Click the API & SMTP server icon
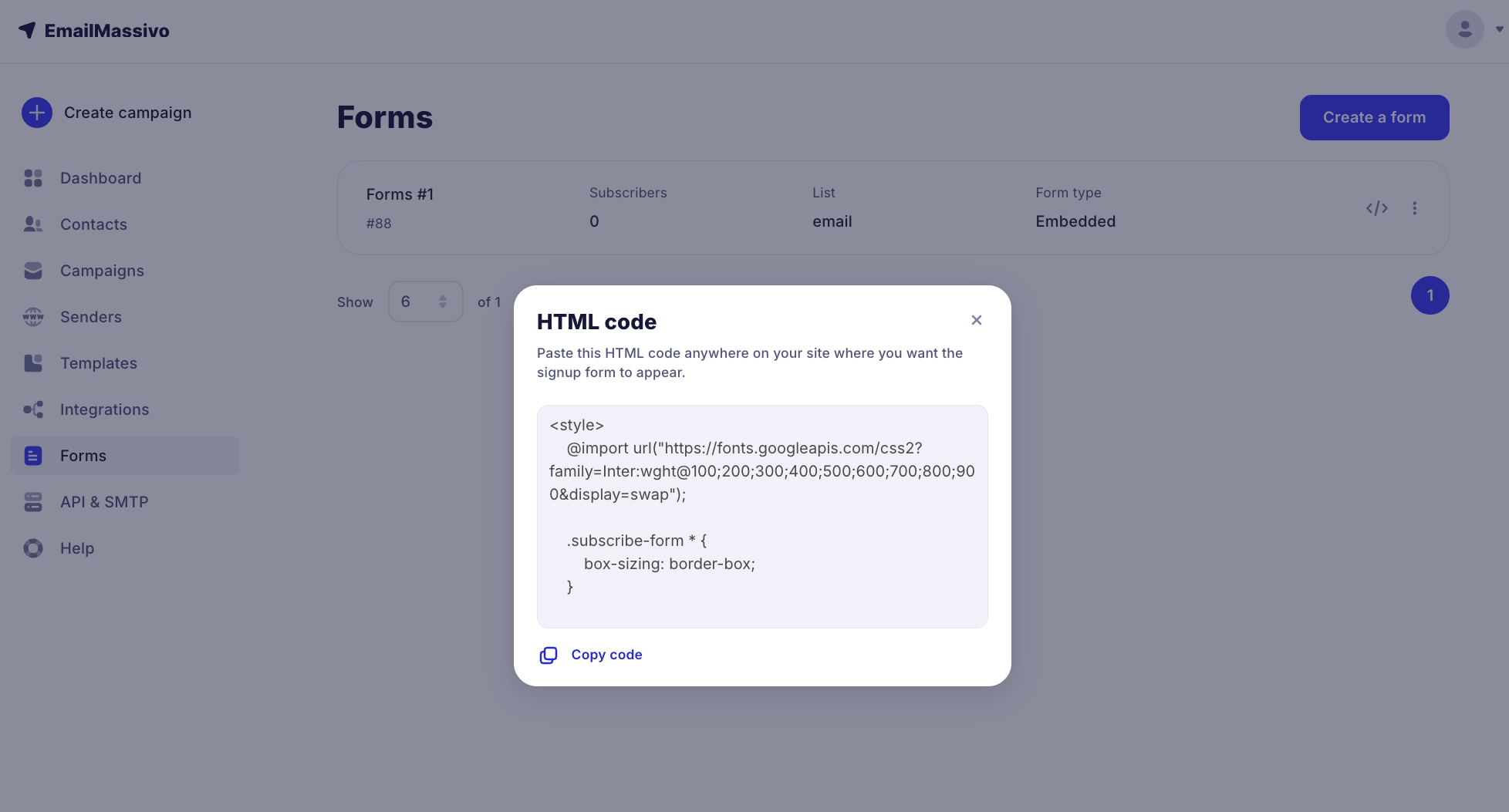The height and width of the screenshot is (812, 1509). pos(33,502)
